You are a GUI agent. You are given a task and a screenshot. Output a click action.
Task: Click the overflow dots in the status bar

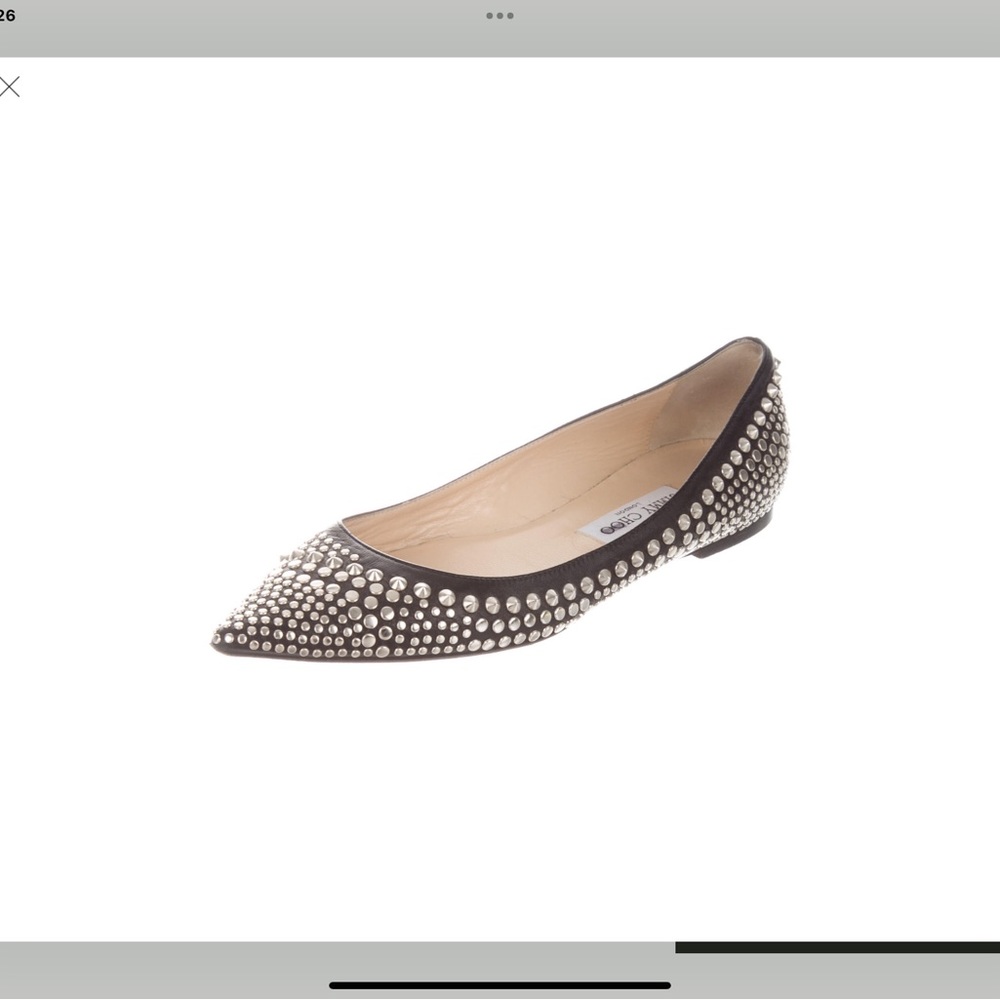tap(499, 16)
